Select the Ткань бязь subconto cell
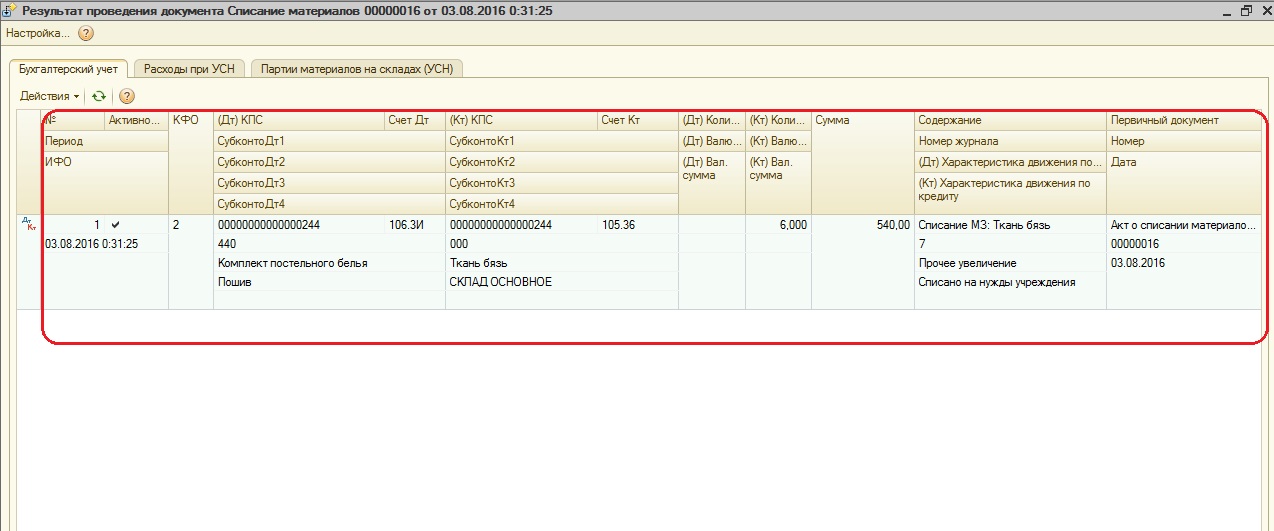 (561, 263)
